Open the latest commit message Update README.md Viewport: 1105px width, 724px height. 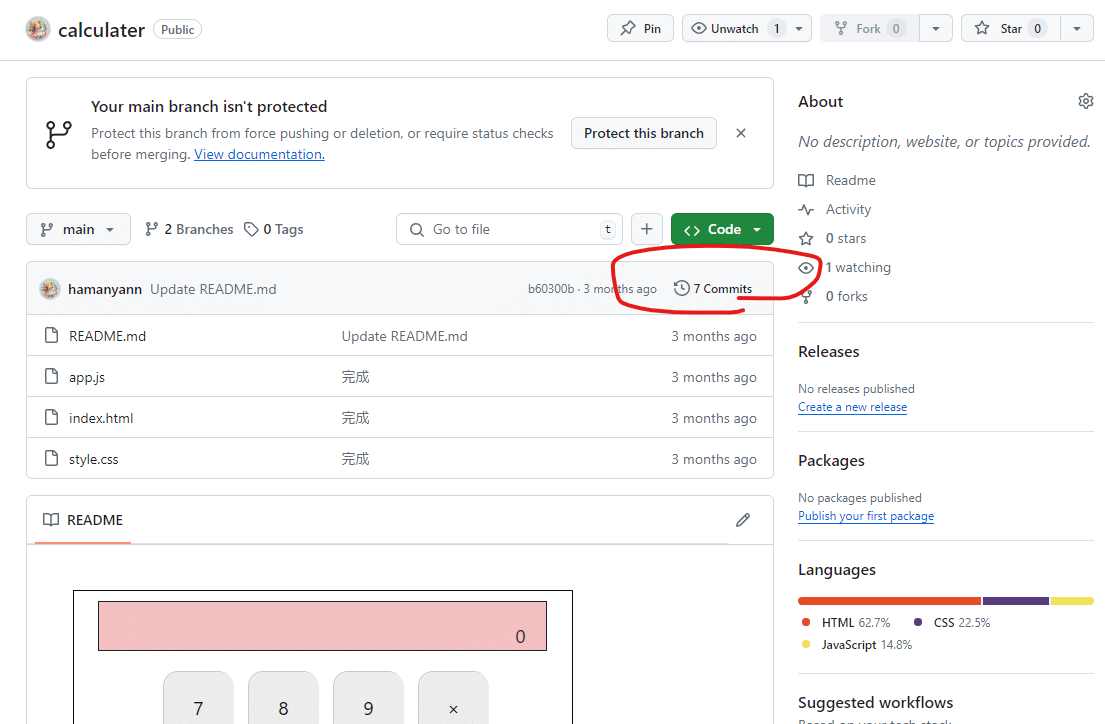(213, 289)
